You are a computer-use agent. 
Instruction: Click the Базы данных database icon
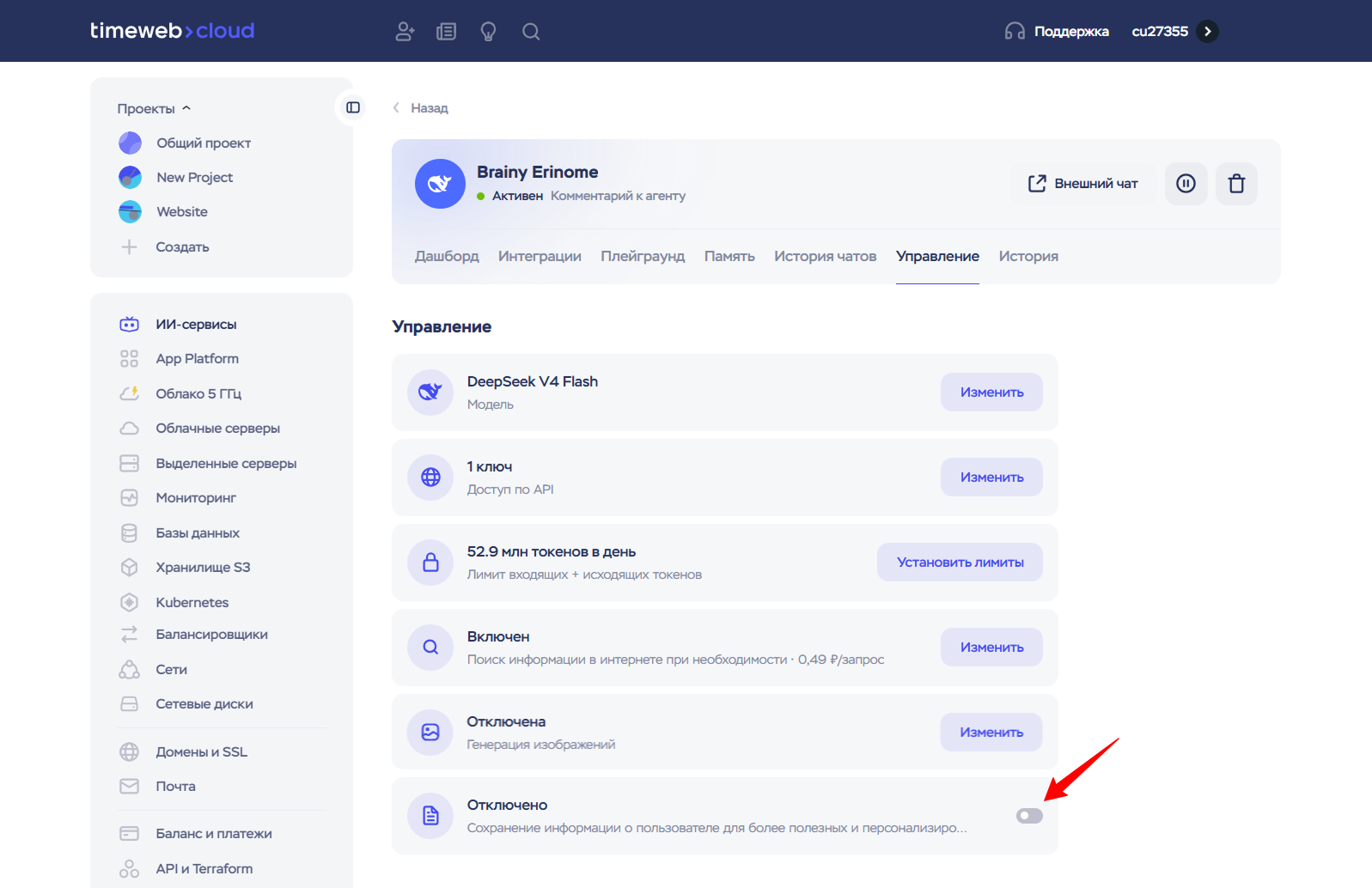click(x=129, y=533)
